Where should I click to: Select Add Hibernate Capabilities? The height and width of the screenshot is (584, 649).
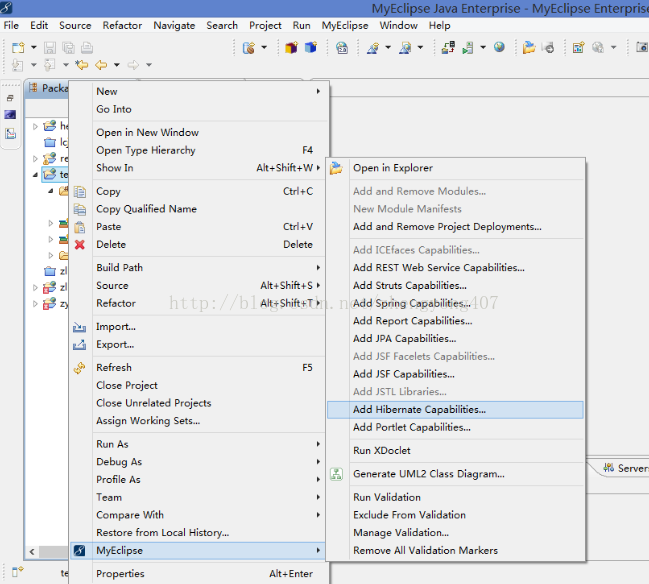click(x=455, y=410)
